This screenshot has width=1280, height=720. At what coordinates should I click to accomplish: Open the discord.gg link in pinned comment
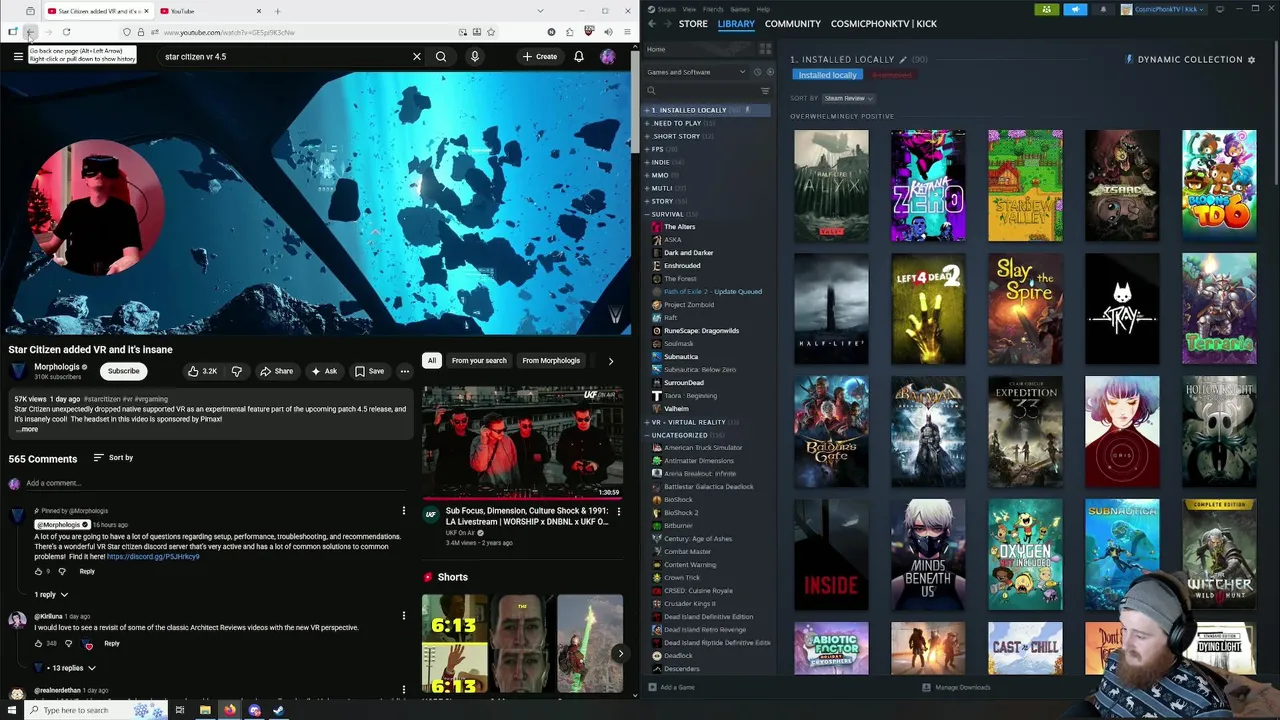pyautogui.click(x=153, y=557)
